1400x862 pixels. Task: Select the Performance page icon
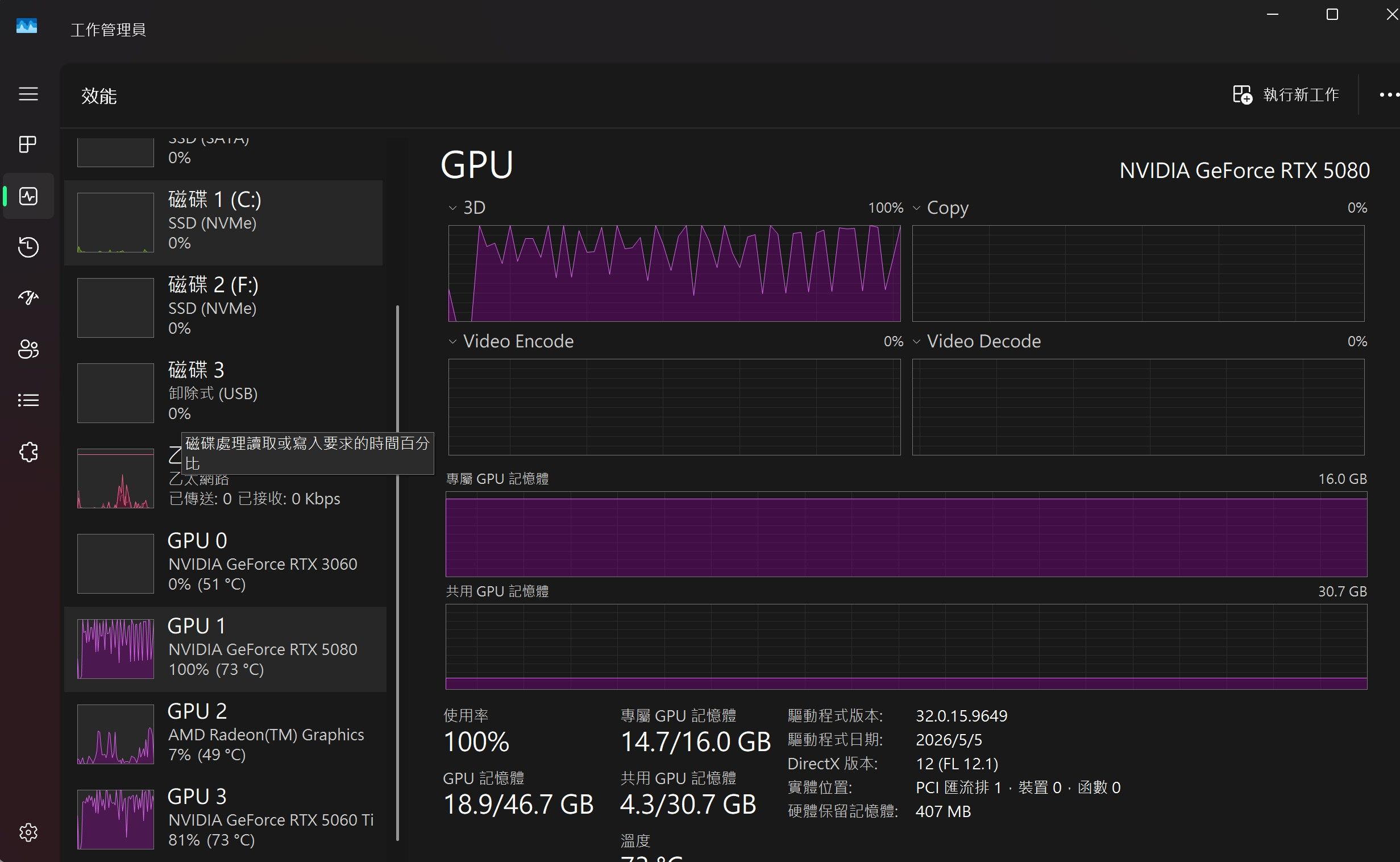coord(28,196)
